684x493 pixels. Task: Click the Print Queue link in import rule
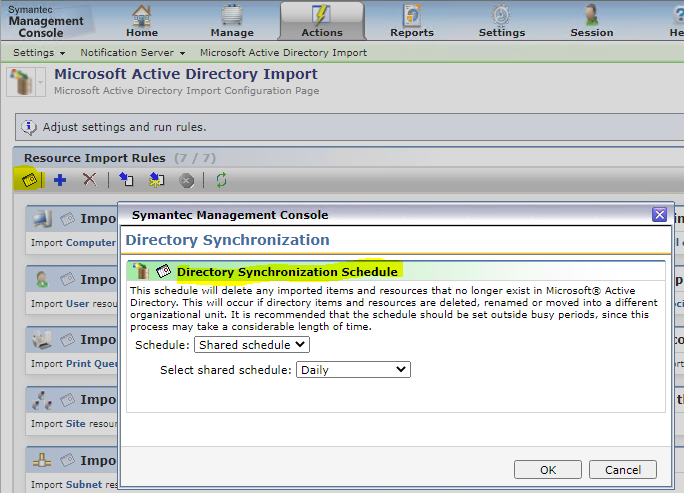coord(92,363)
